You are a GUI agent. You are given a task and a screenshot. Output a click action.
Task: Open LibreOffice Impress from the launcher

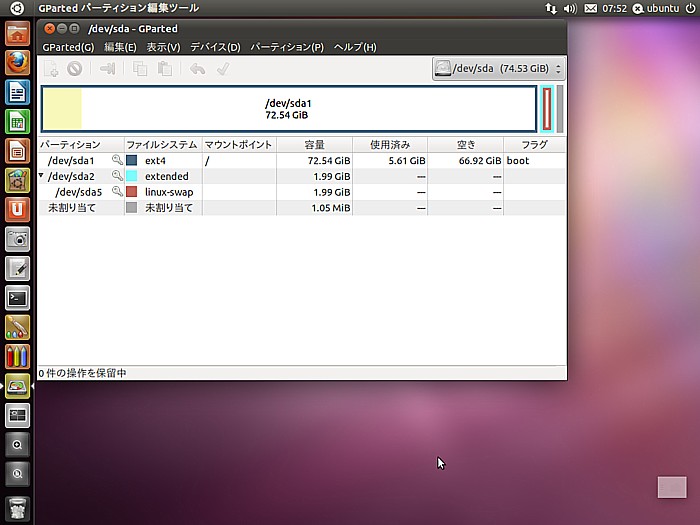coord(17,151)
